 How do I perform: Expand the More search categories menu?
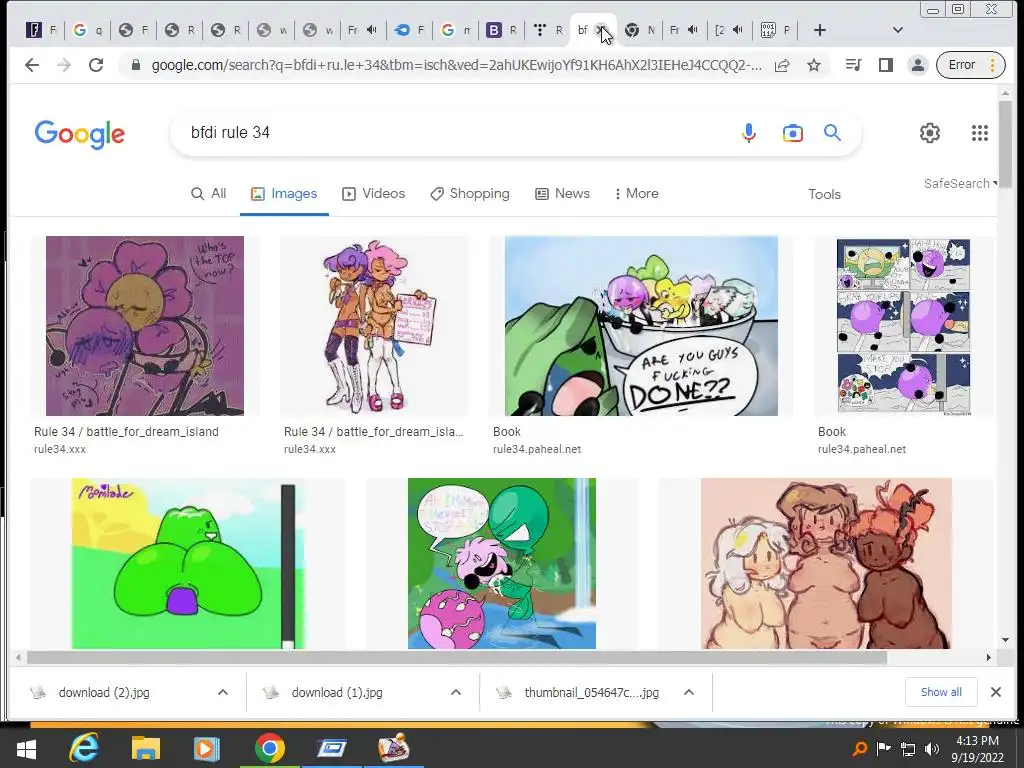coord(636,193)
